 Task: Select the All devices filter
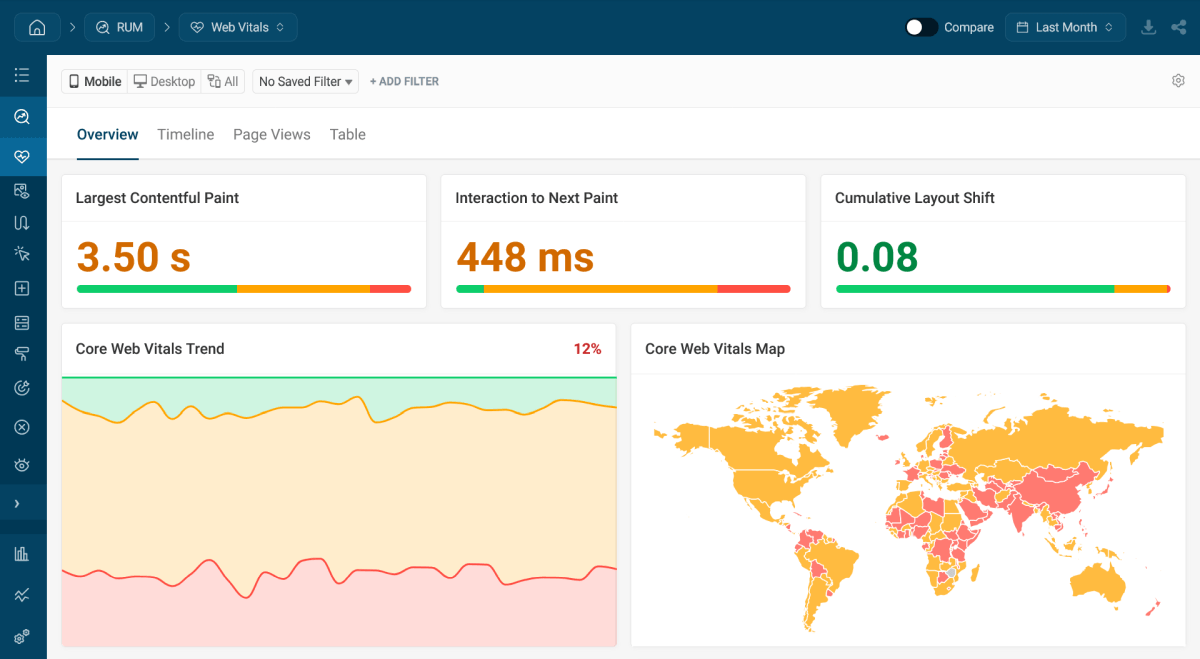[x=223, y=81]
